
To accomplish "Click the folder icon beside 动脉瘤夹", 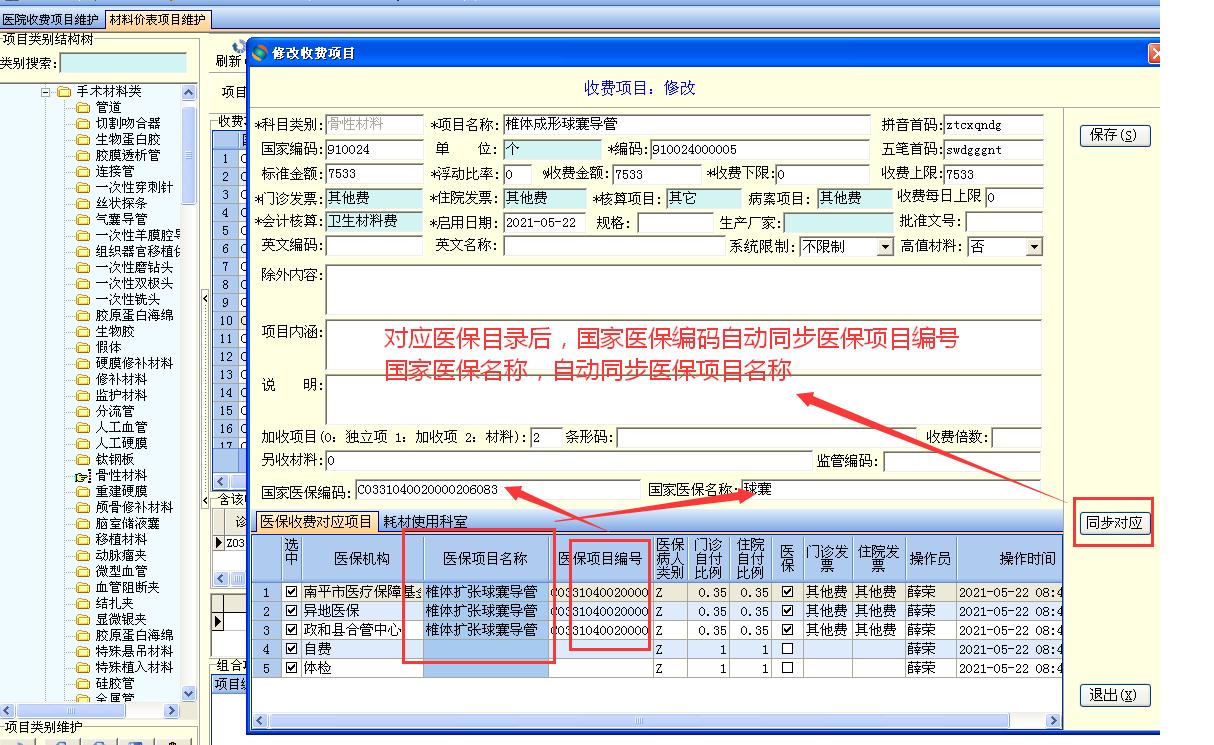I will [x=83, y=556].
